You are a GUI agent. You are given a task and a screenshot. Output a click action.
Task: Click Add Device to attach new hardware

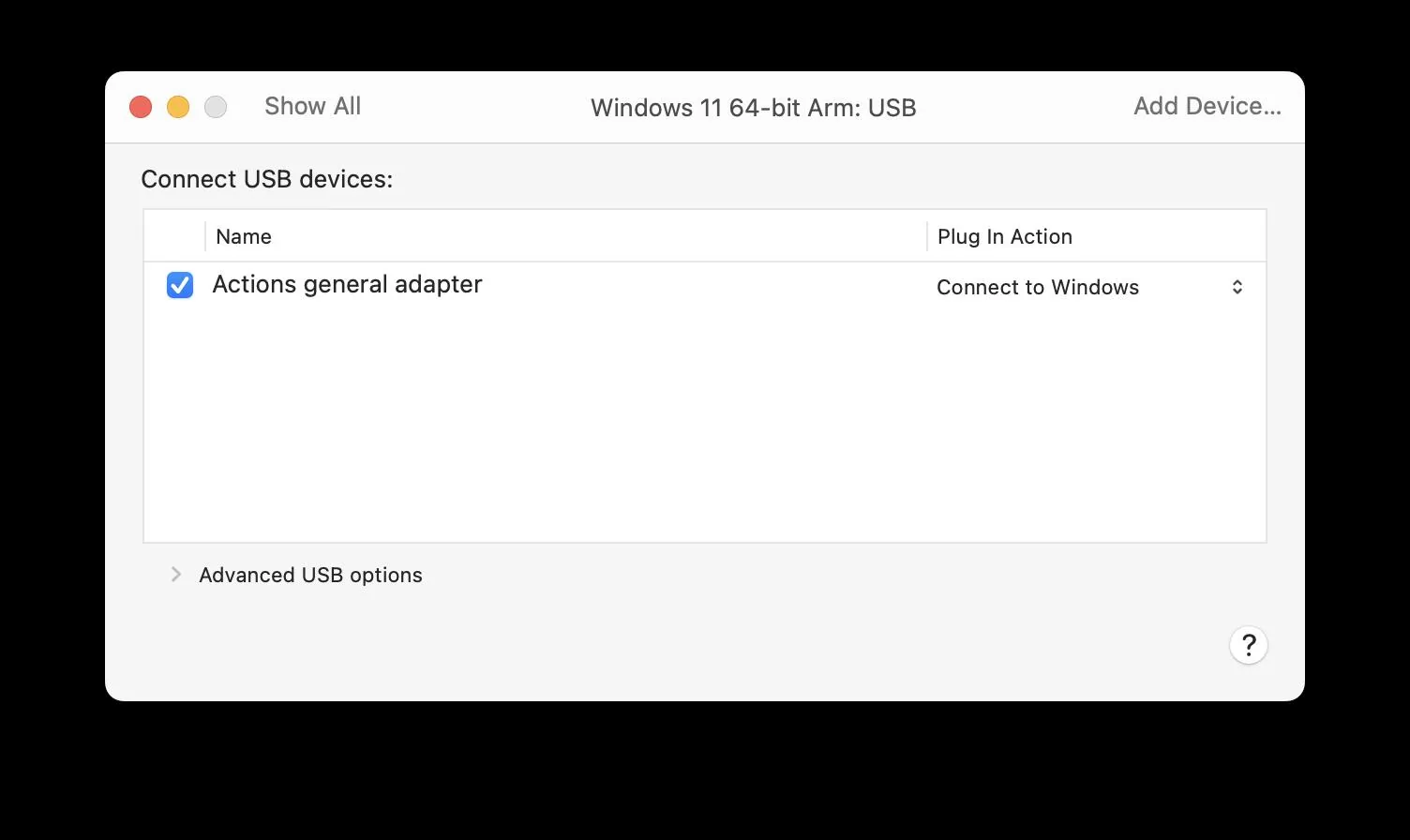click(1207, 106)
